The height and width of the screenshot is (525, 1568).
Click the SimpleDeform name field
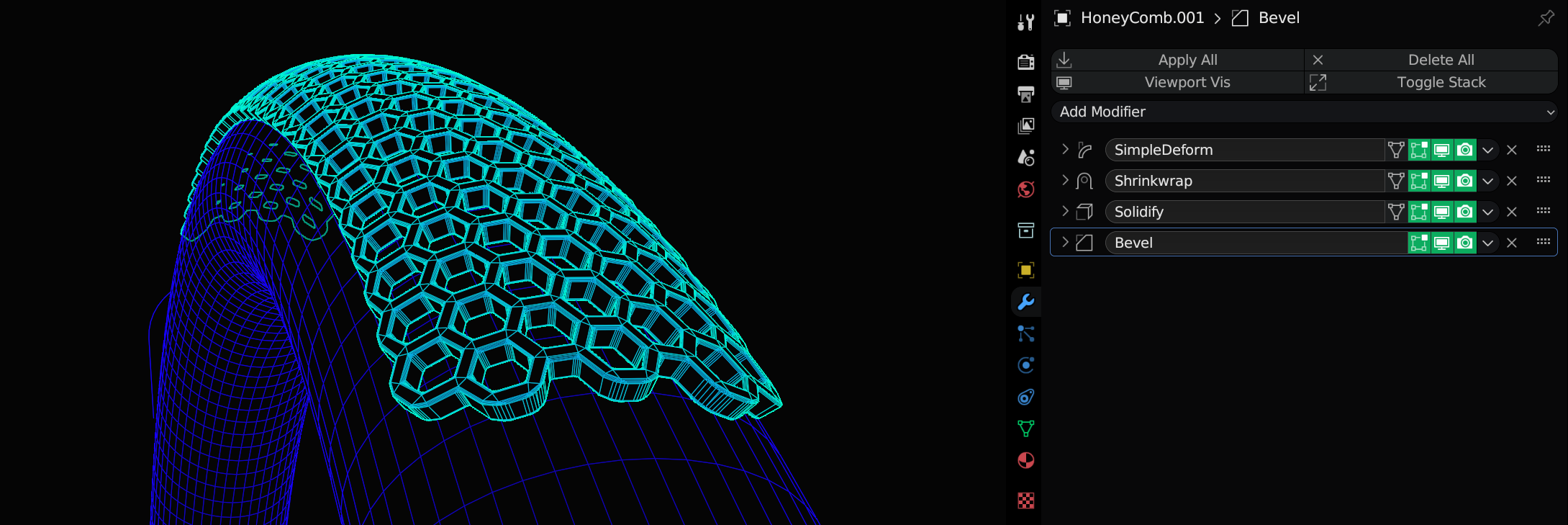pos(1245,150)
